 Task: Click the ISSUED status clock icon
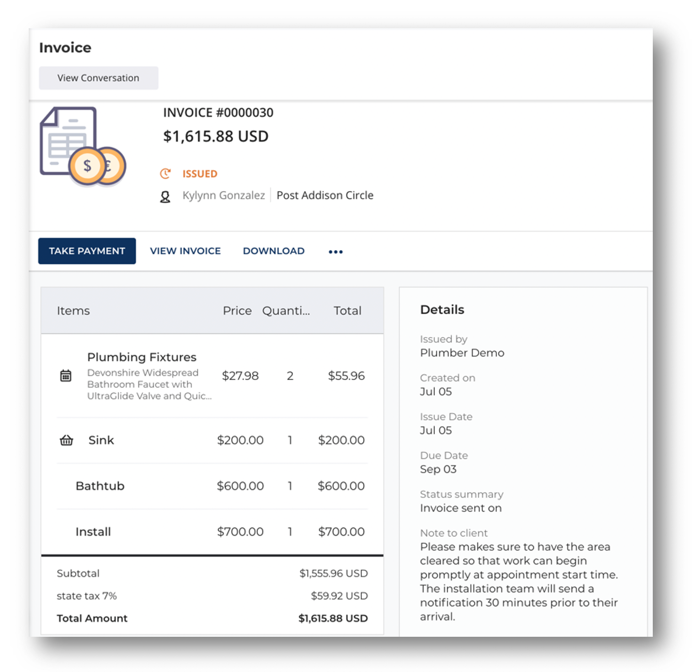pyautogui.click(x=165, y=174)
